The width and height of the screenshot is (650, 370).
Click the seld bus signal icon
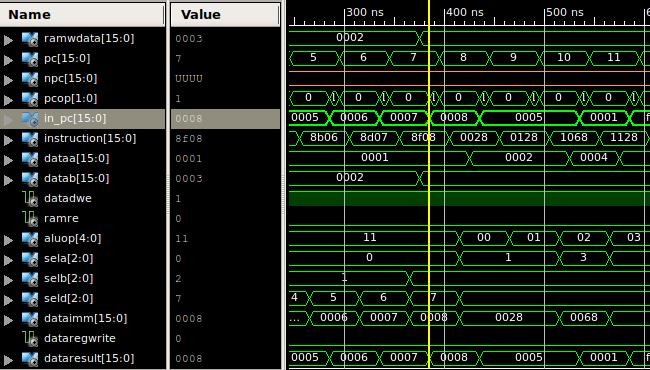[30, 298]
